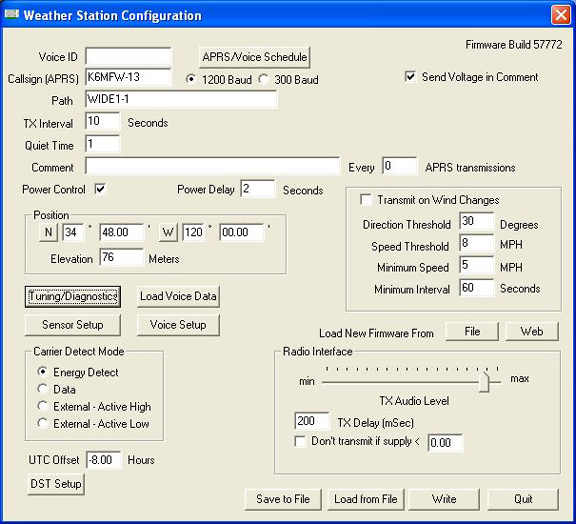Enable Transmit on Wind Changes

tap(366, 200)
